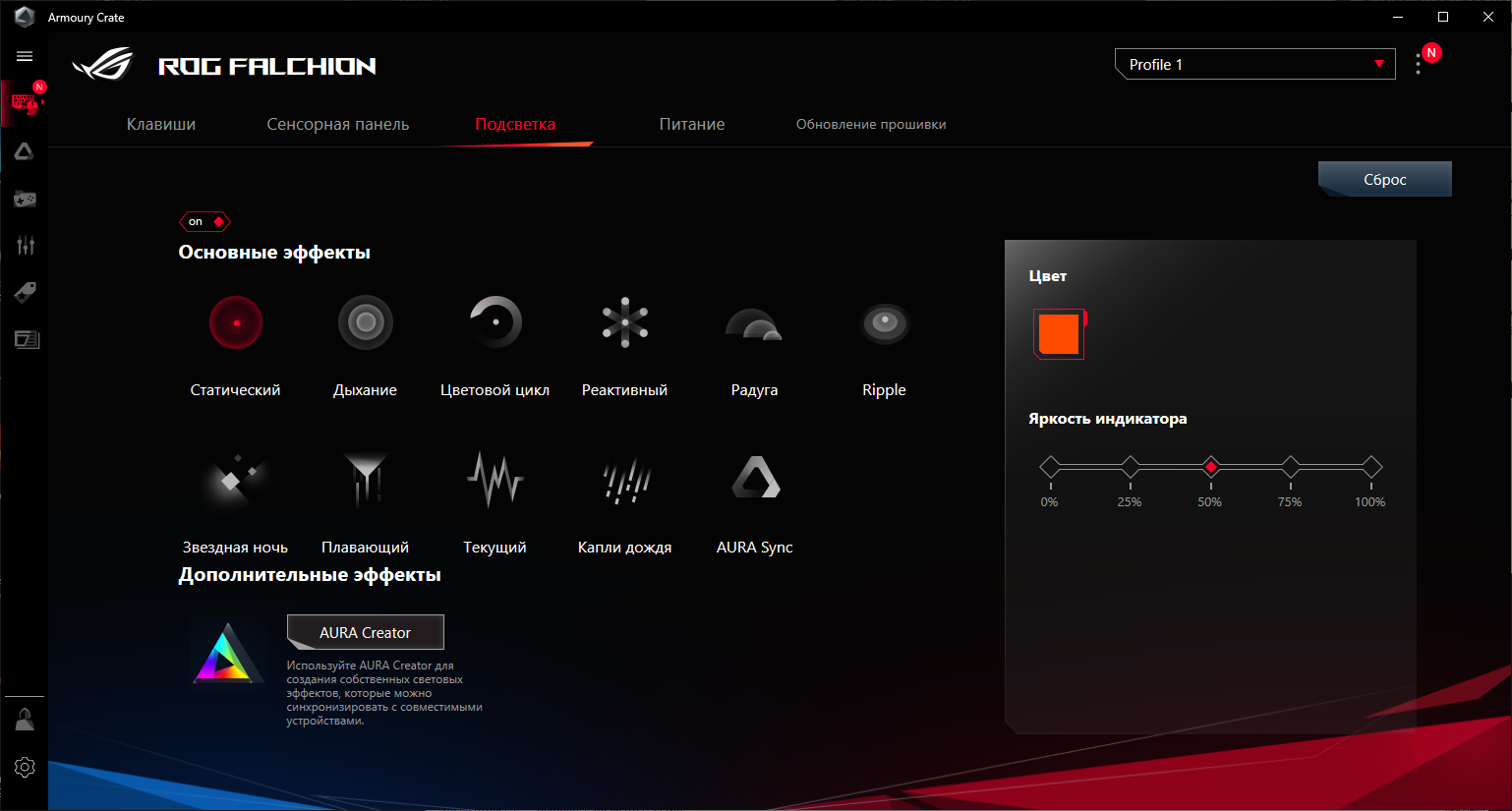Open the user profile icon in sidebar
The width and height of the screenshot is (1512, 811).
coord(25,720)
